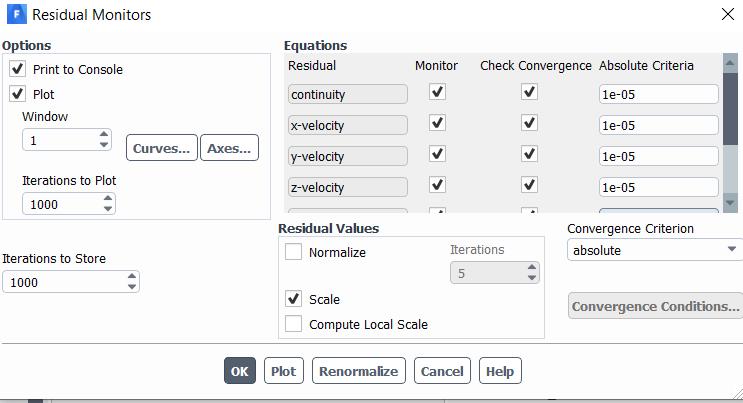The width and height of the screenshot is (743, 403).
Task: Edit z-velocity Absolute Criteria field
Action: point(657,187)
